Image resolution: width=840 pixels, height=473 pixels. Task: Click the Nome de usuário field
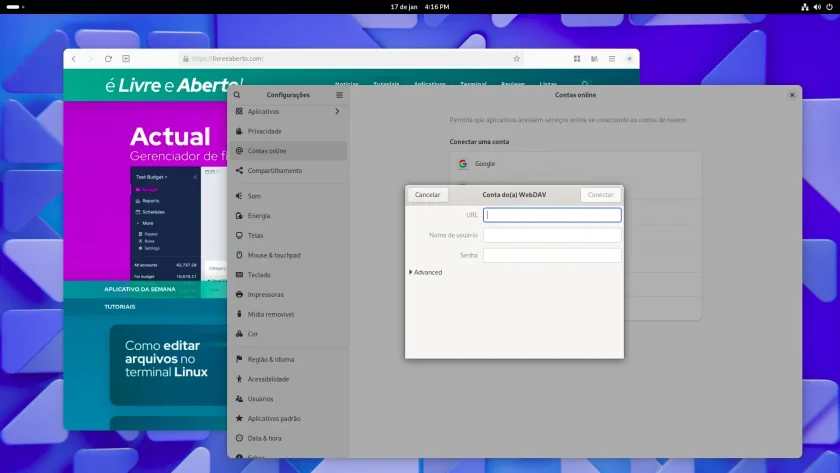tap(552, 235)
